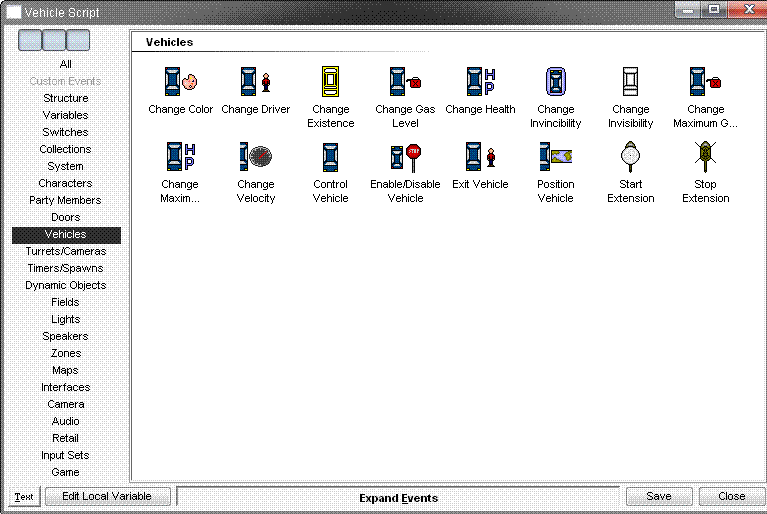Viewport: 767px width, 514px height.
Task: Choose the Start Extension icon
Action: click(x=631, y=156)
